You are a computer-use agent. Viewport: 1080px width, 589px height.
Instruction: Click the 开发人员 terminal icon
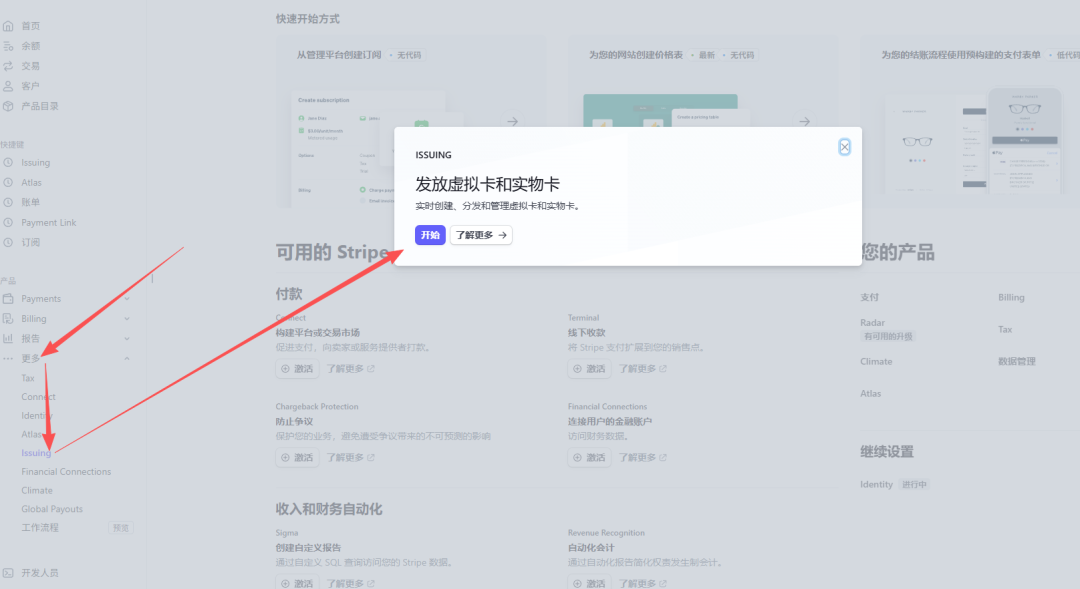click(8, 573)
